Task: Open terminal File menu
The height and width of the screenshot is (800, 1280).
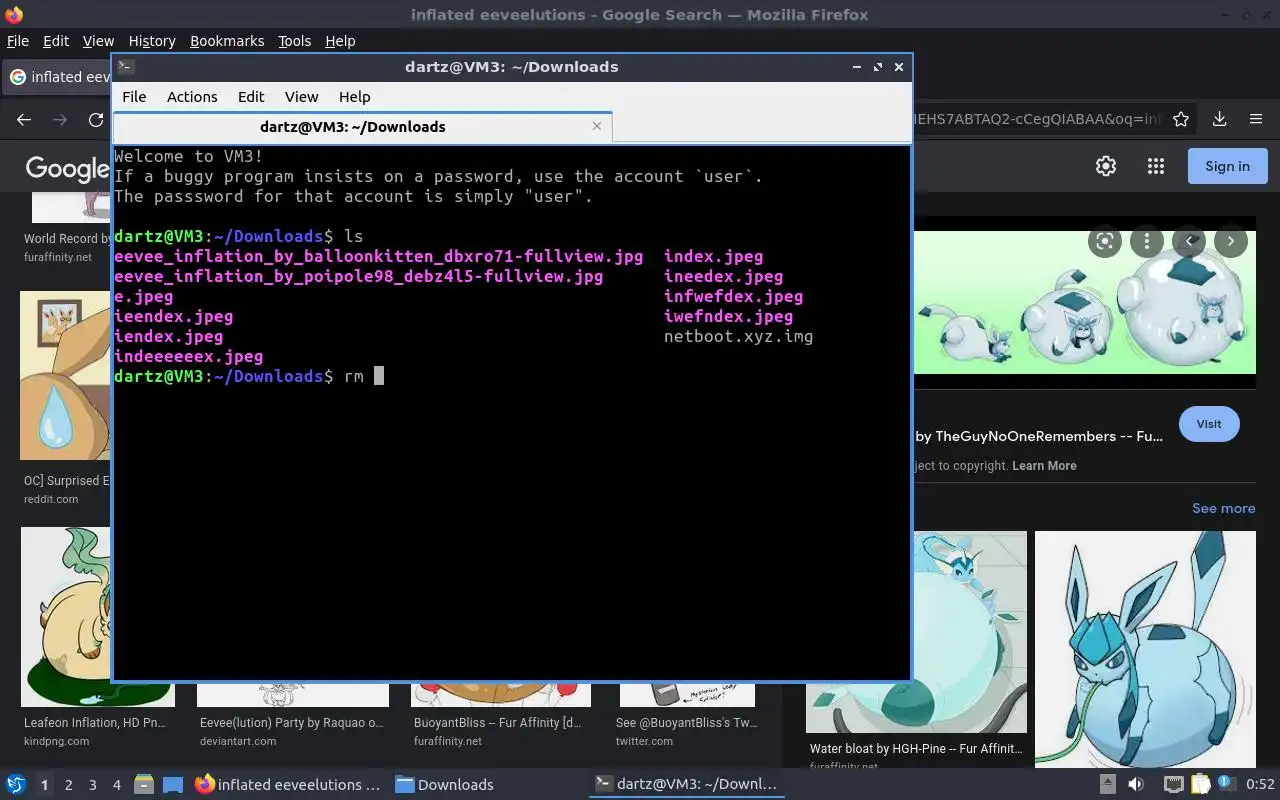Action: click(134, 97)
